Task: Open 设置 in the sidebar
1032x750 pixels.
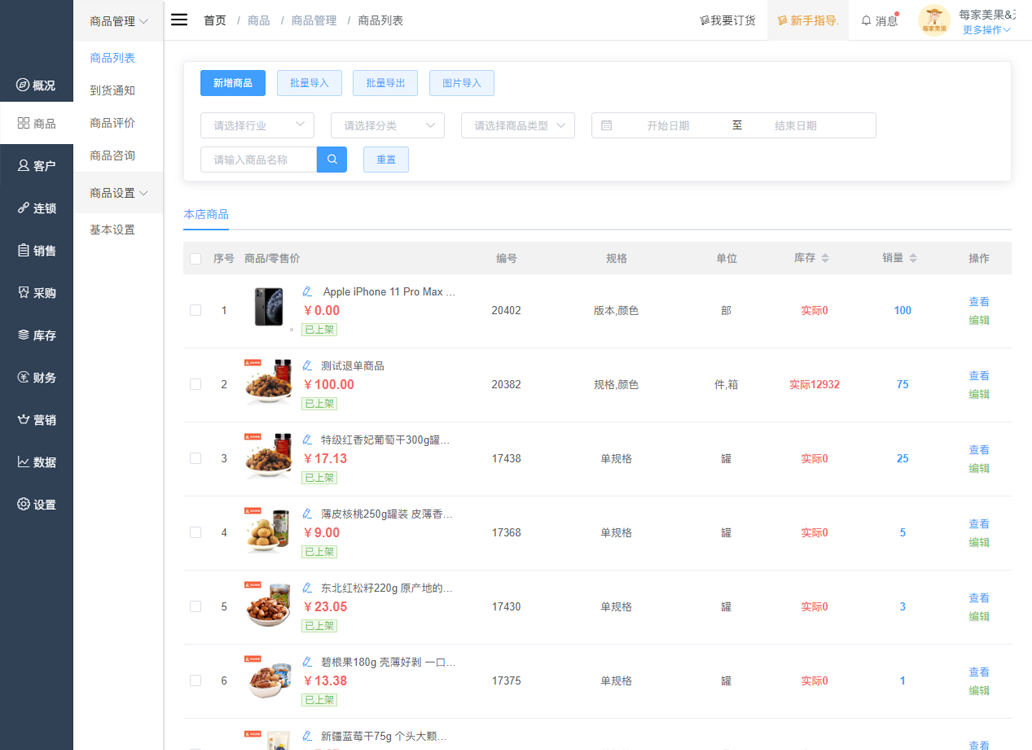Action: point(36,505)
